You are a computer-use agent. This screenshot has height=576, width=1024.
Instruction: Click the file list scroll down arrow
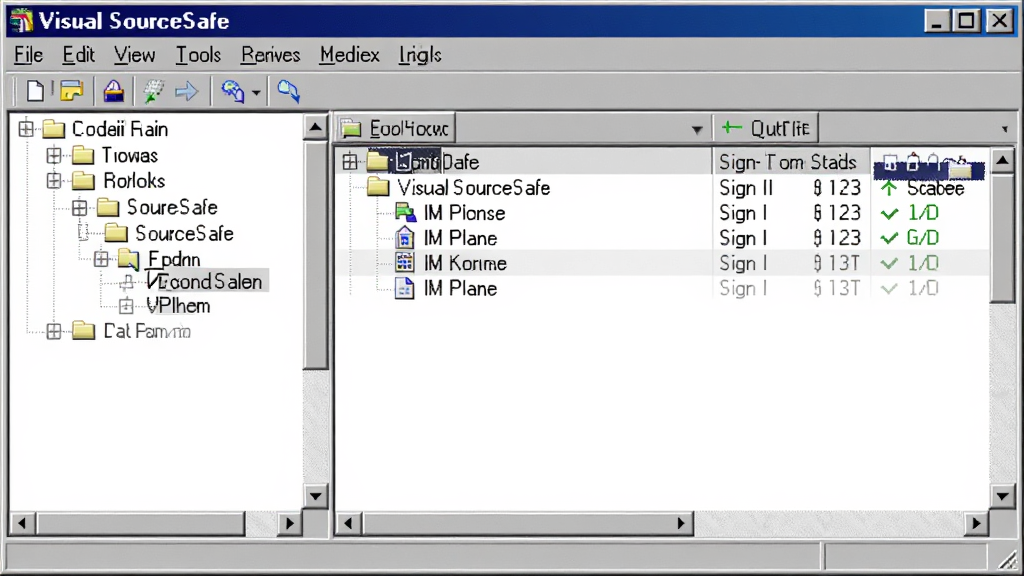pyautogui.click(x=1002, y=496)
